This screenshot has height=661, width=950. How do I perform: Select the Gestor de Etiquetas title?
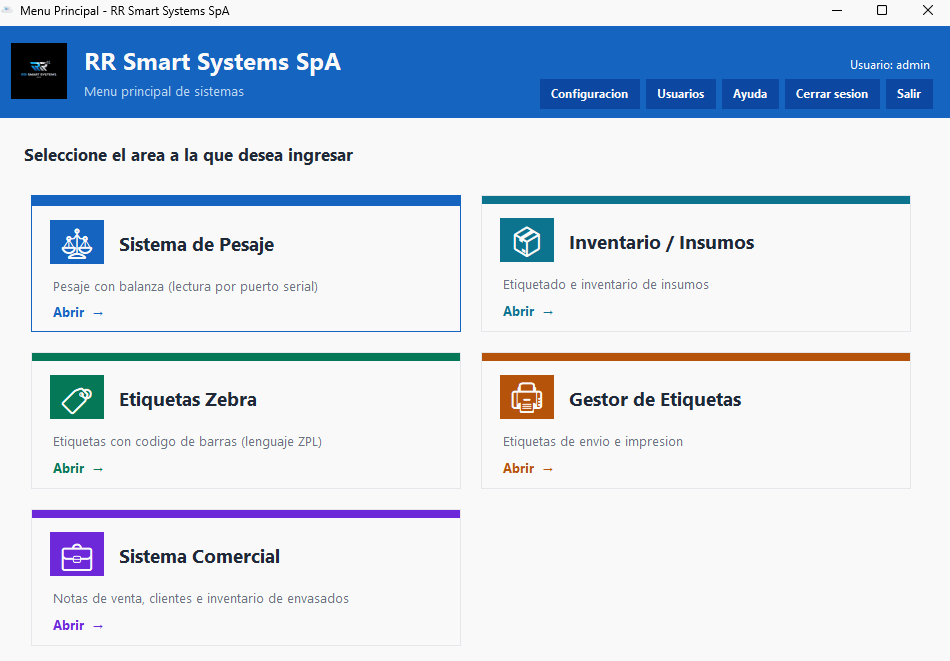[655, 400]
